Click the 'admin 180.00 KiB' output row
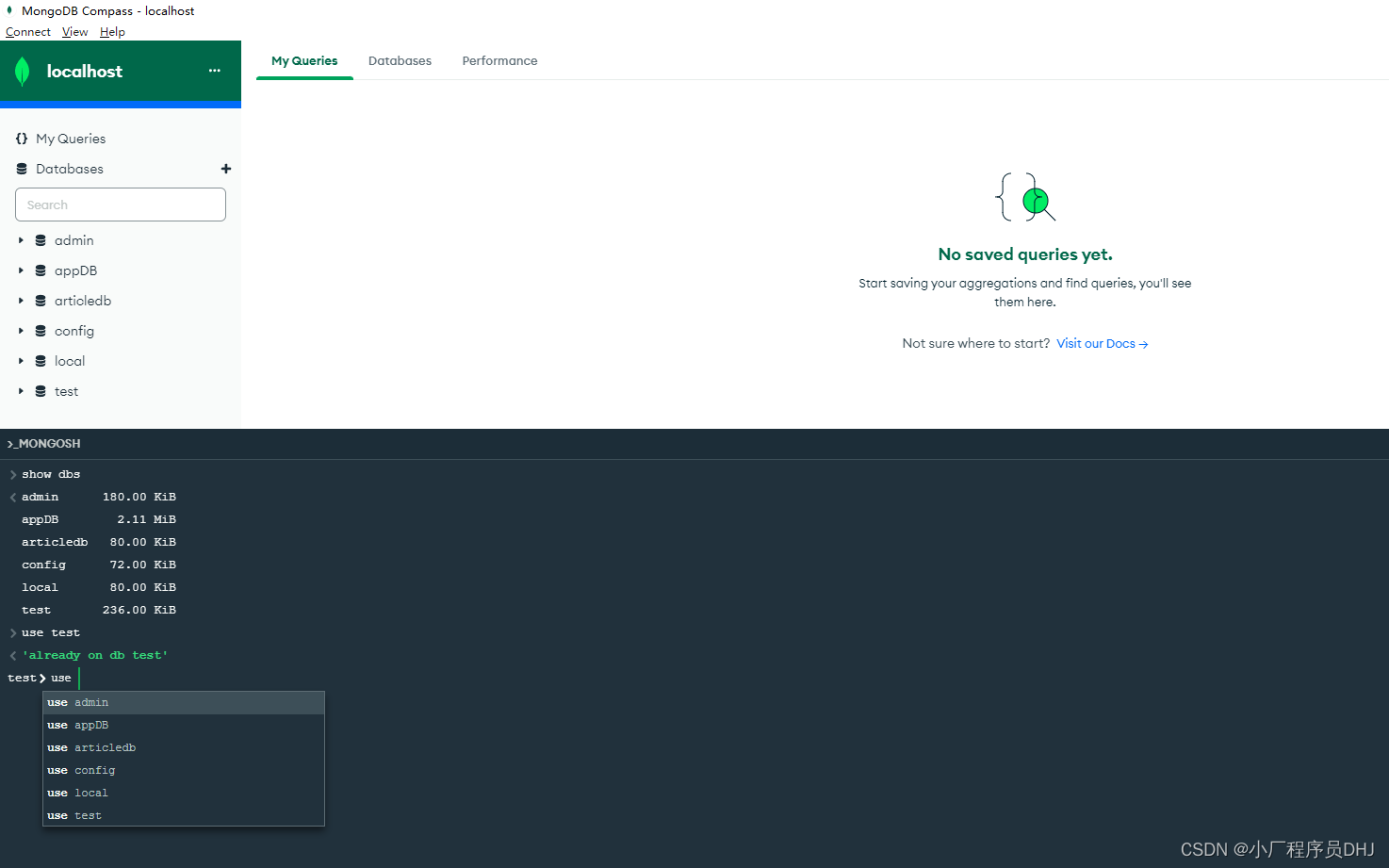 pos(99,497)
